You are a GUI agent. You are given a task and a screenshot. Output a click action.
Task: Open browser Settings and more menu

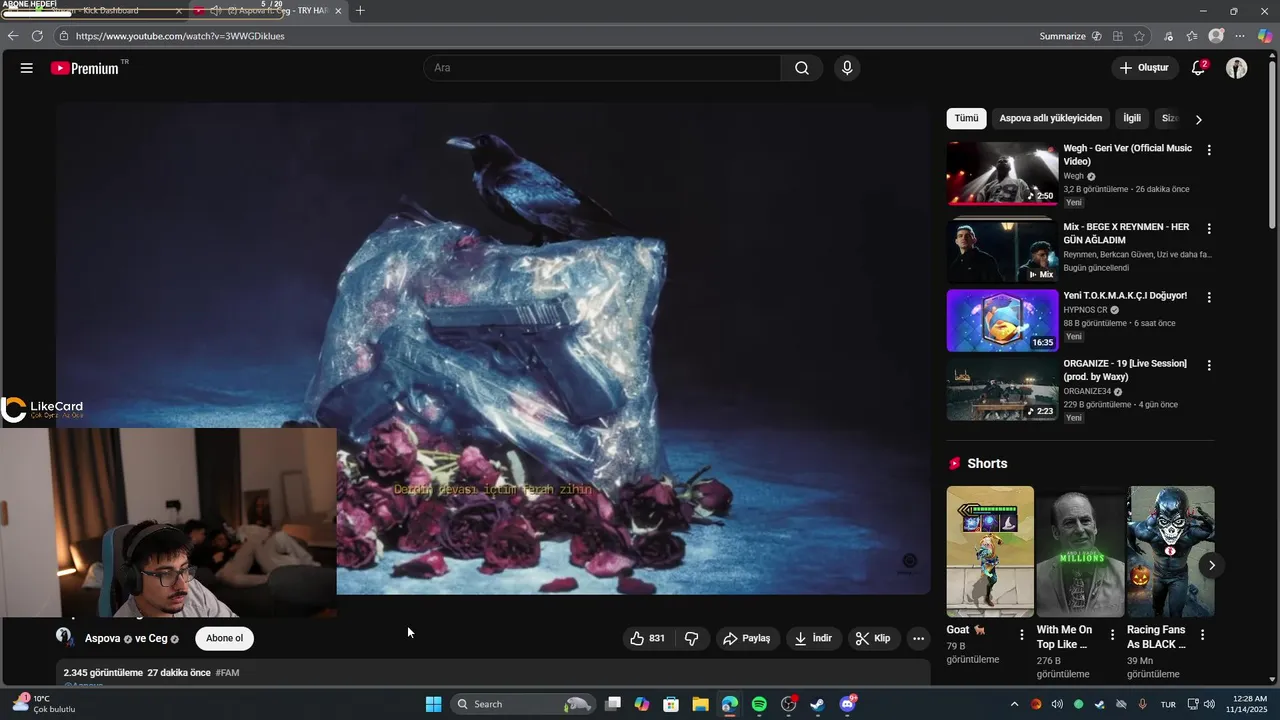tap(1240, 36)
